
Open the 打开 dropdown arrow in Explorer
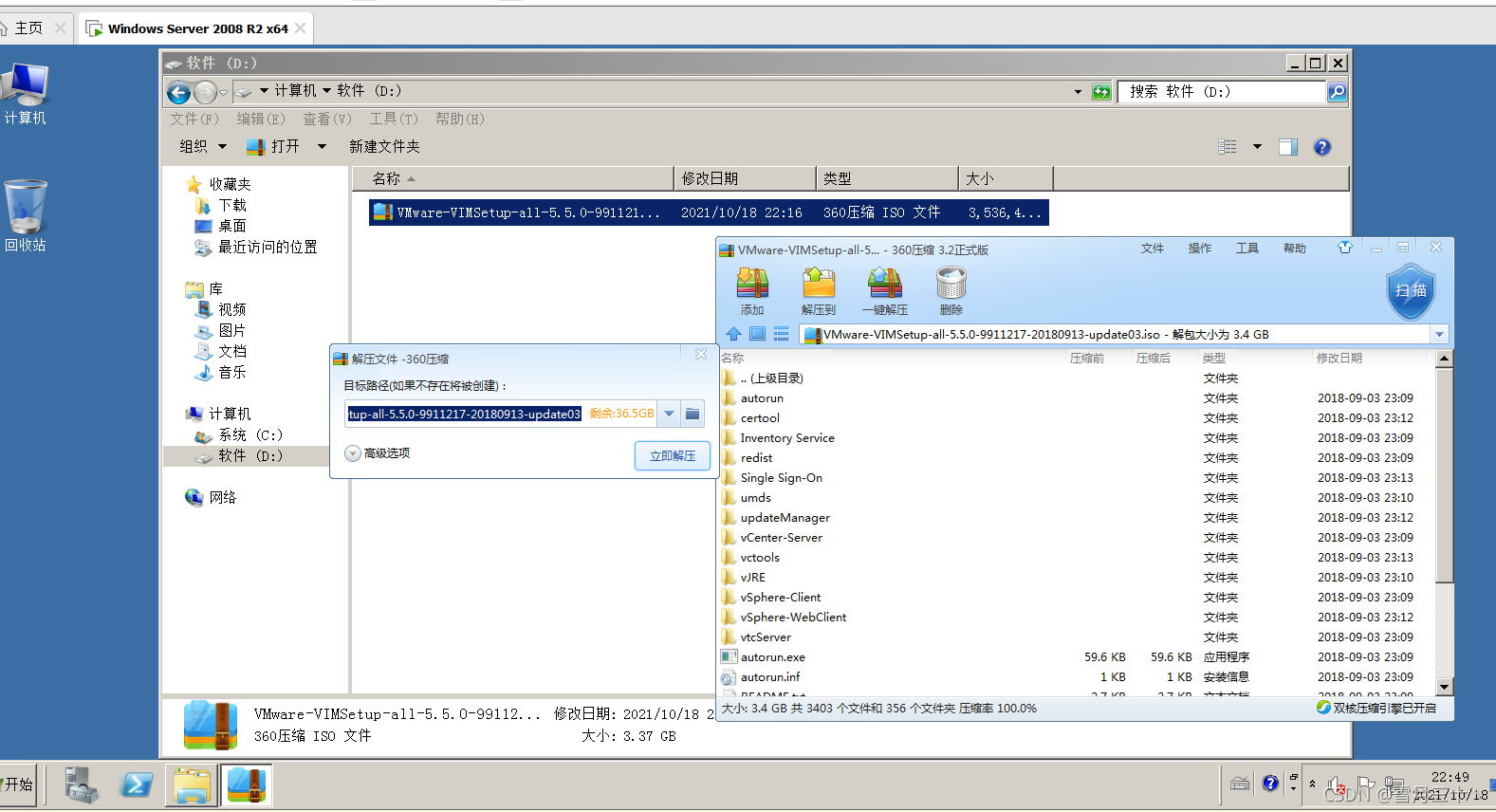[x=322, y=147]
